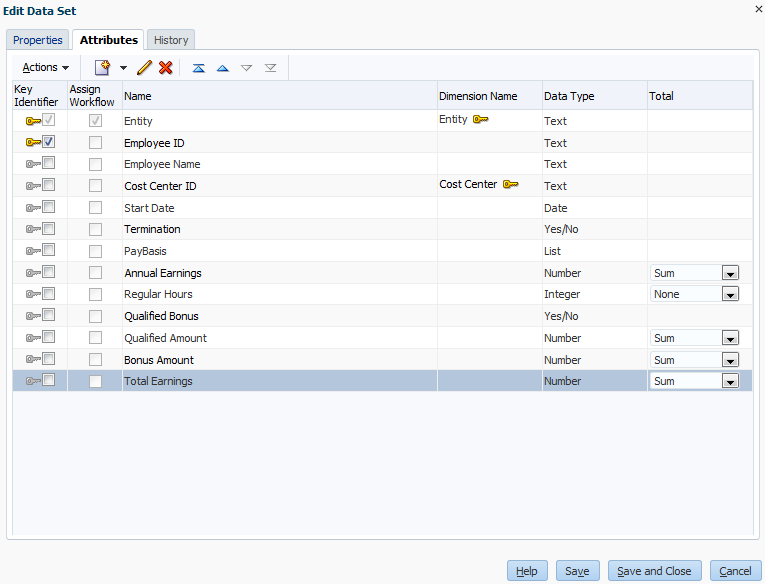Open the History tab

pos(171,40)
